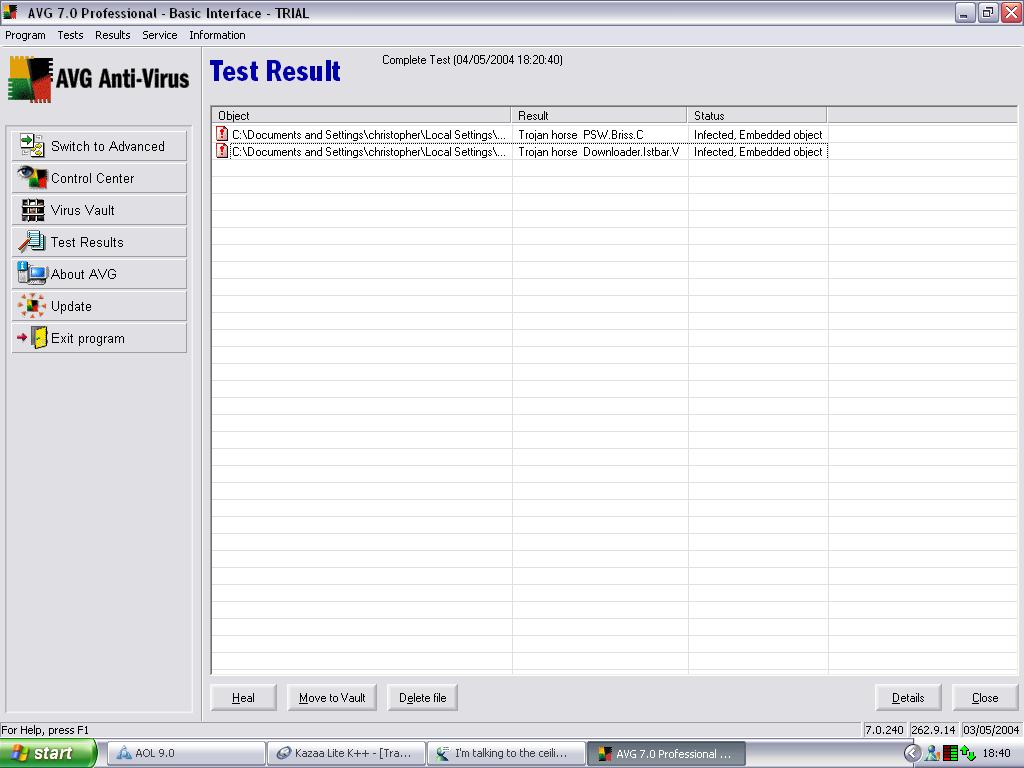Screen dimensions: 1024x768
Task: Select the Trojan horse Downloader.Istbar.V result
Action: point(598,152)
